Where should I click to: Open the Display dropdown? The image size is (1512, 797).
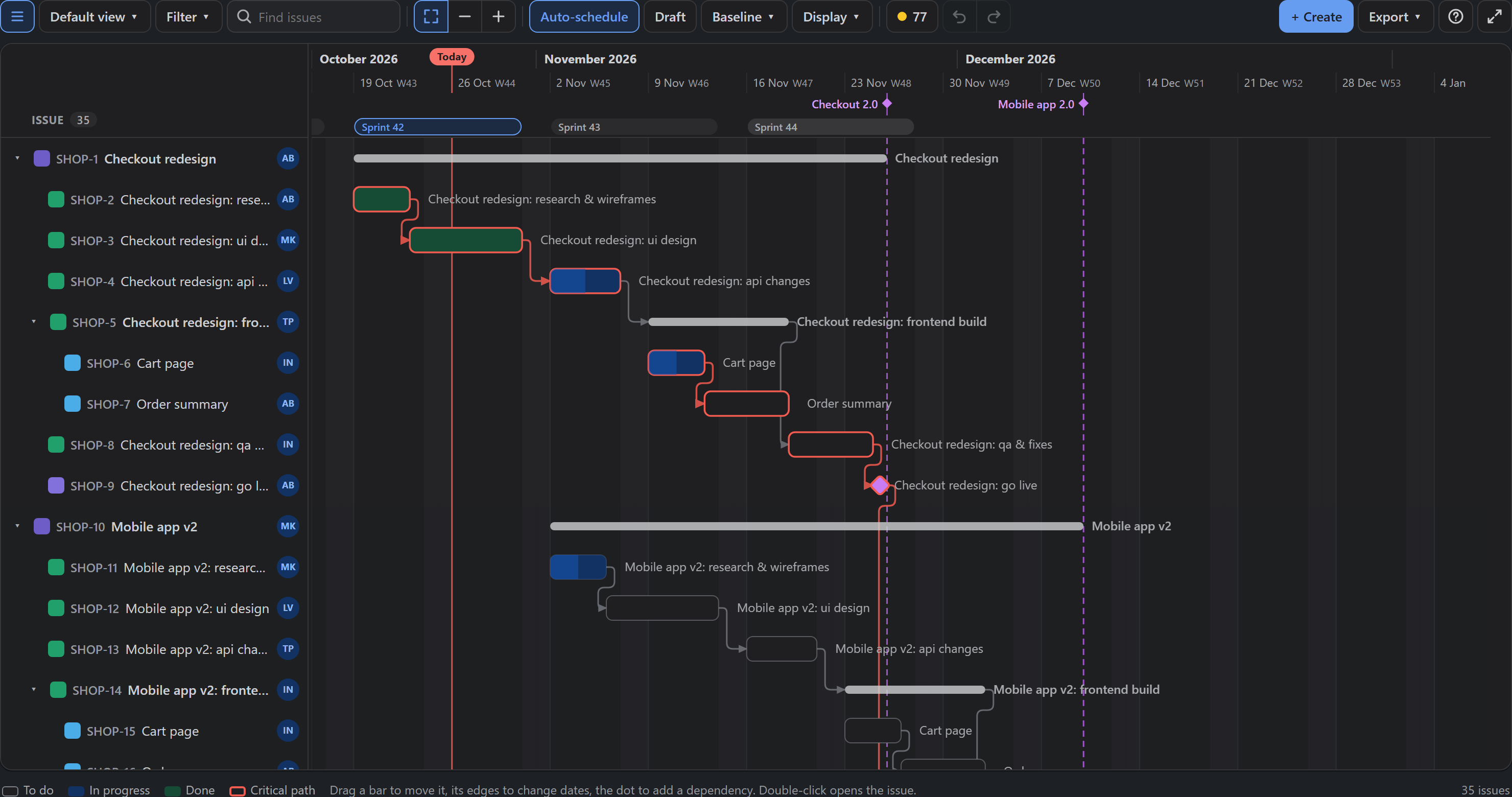(x=832, y=16)
